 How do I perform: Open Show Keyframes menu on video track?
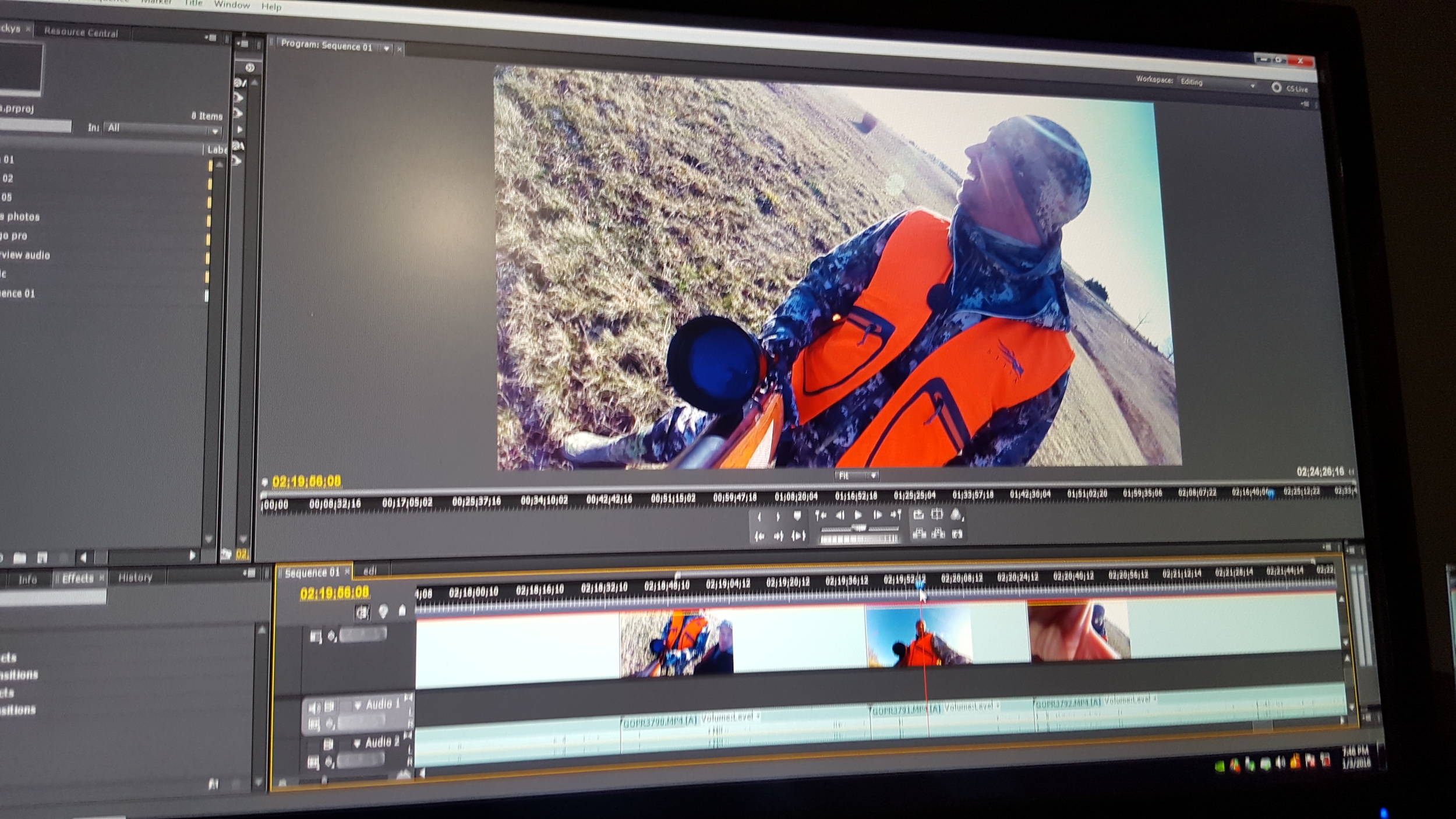[x=332, y=636]
